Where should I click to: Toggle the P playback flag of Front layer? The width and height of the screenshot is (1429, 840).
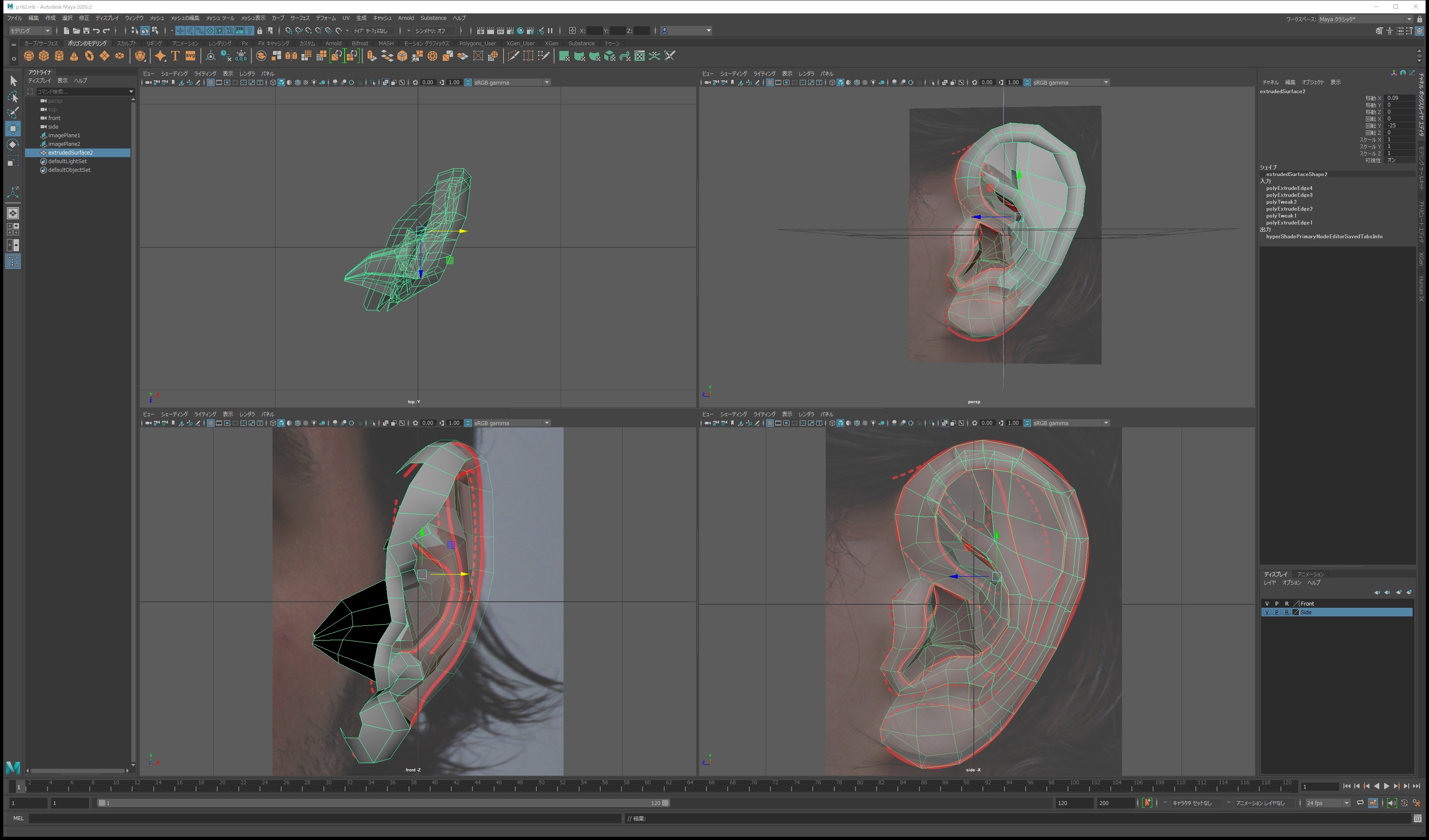(x=1277, y=603)
